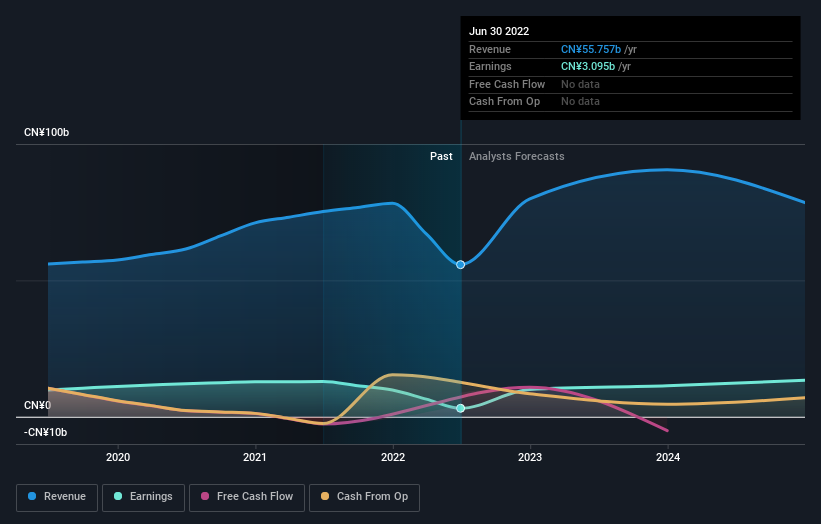Toggle the Earnings legend button

143,497
